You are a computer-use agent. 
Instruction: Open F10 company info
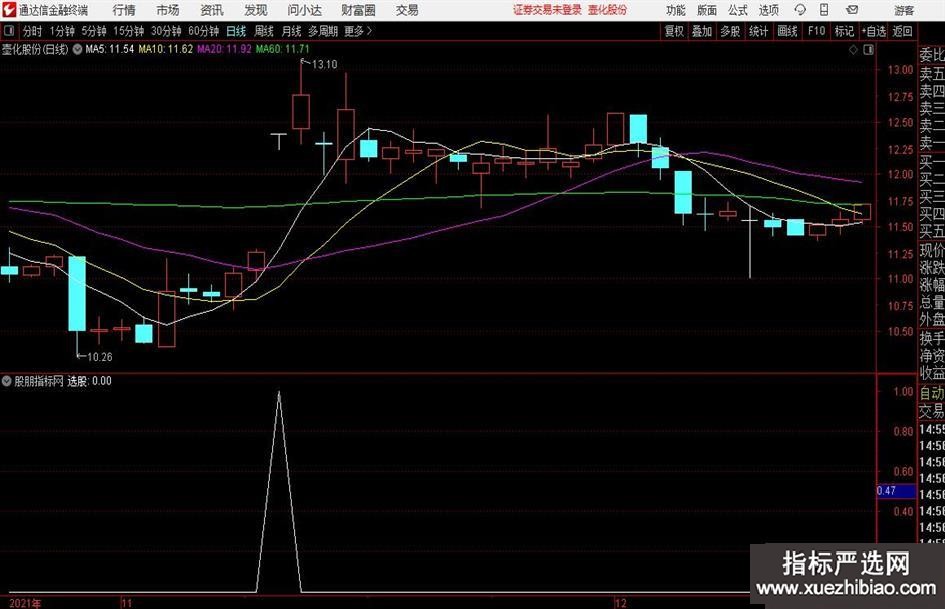tap(816, 31)
